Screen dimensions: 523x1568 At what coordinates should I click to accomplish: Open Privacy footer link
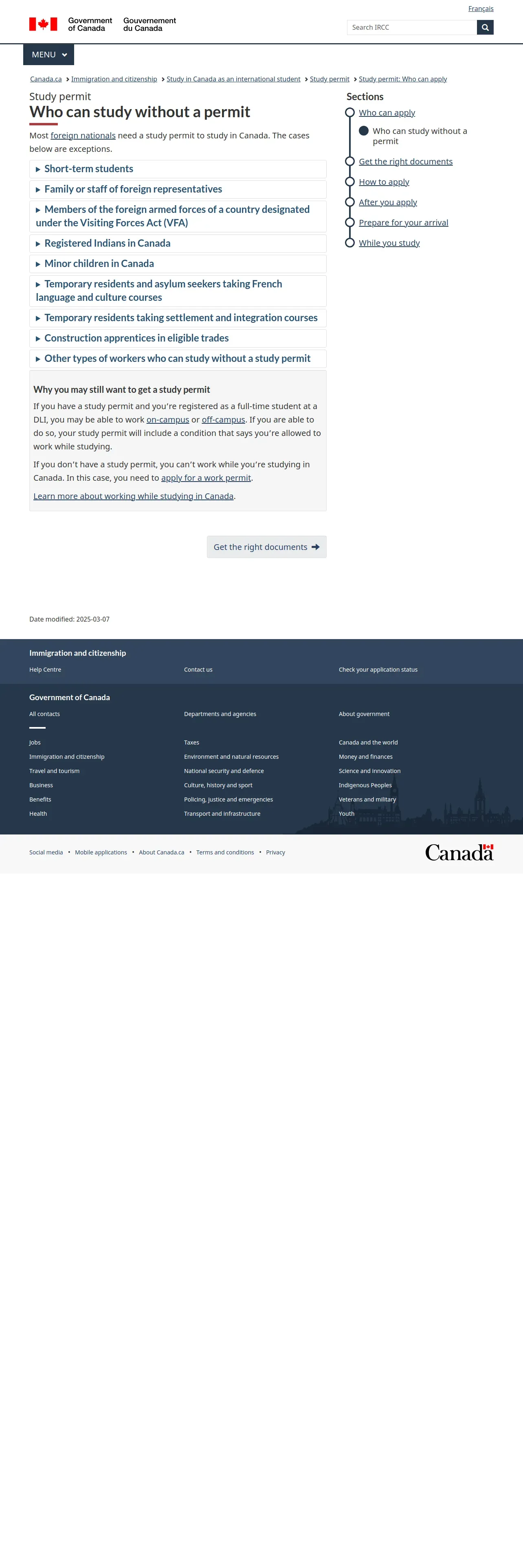(275, 853)
